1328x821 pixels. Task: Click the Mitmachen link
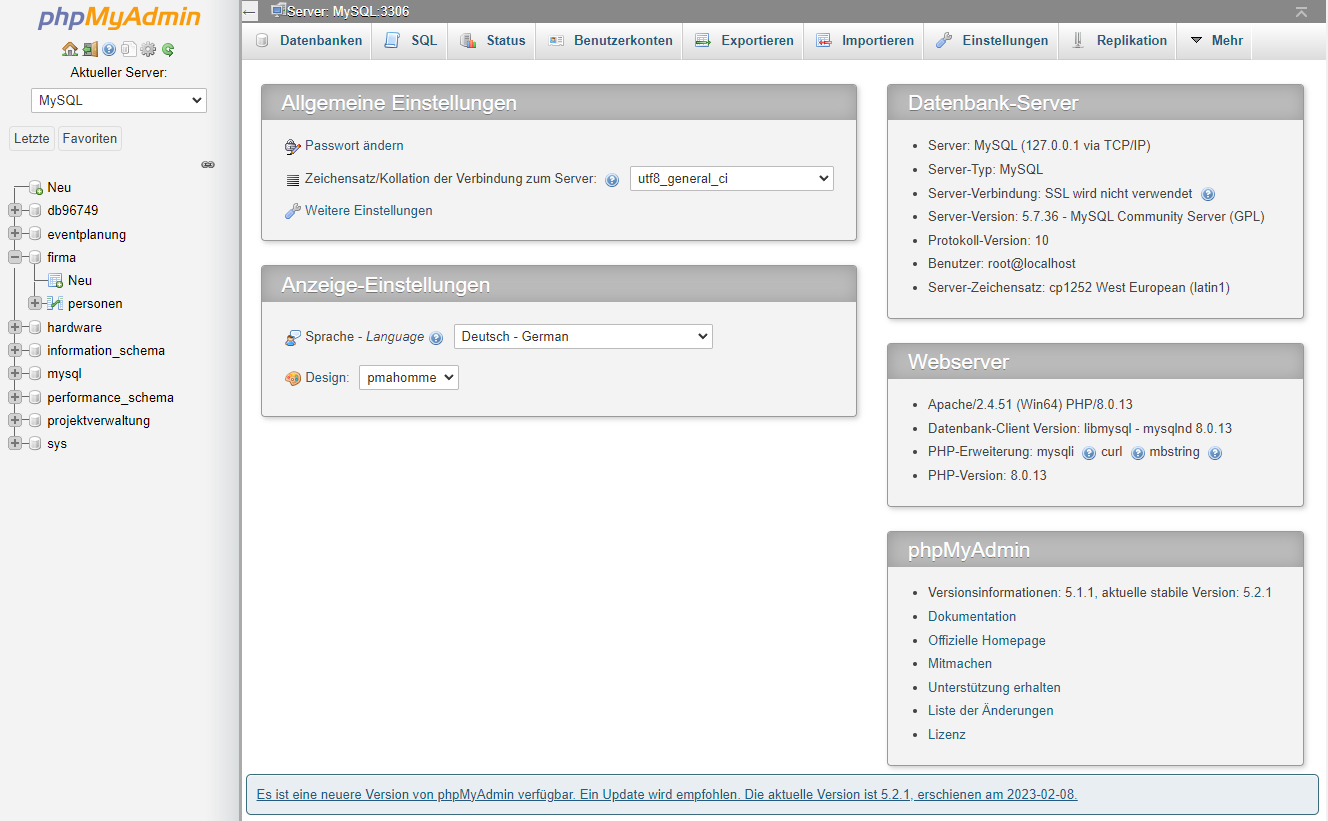(x=960, y=664)
